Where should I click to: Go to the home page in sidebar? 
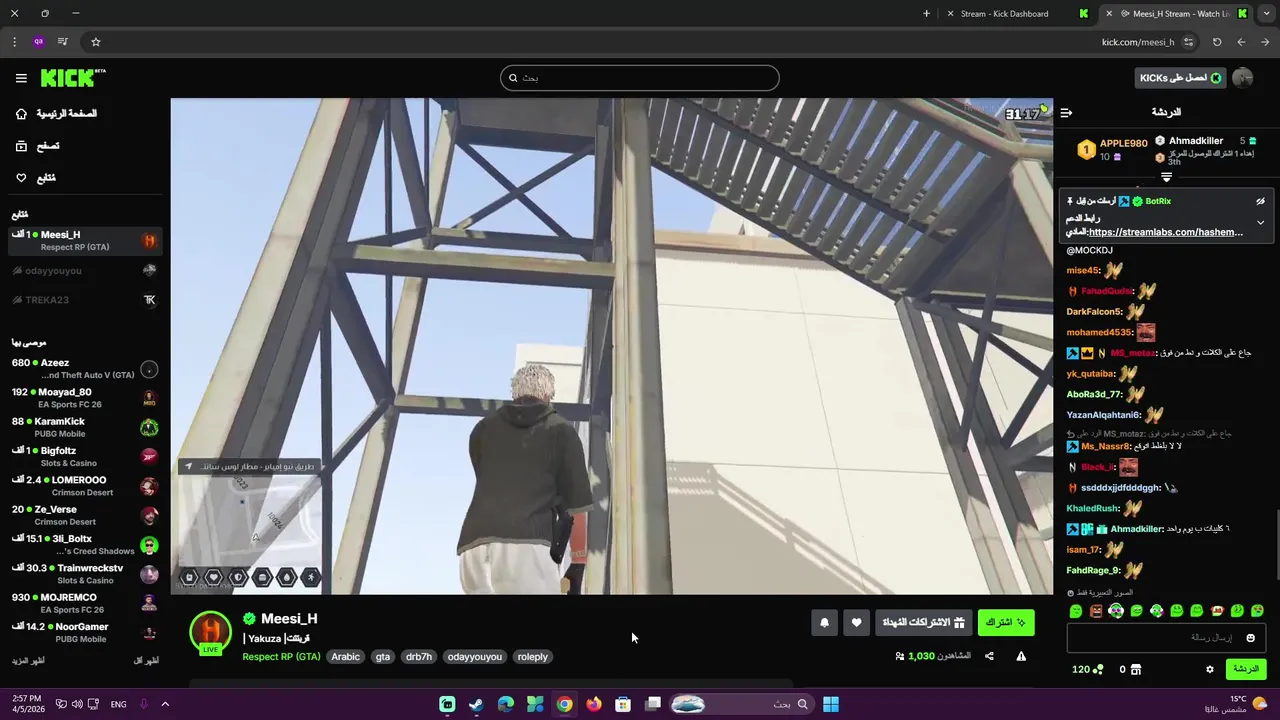click(x=56, y=114)
